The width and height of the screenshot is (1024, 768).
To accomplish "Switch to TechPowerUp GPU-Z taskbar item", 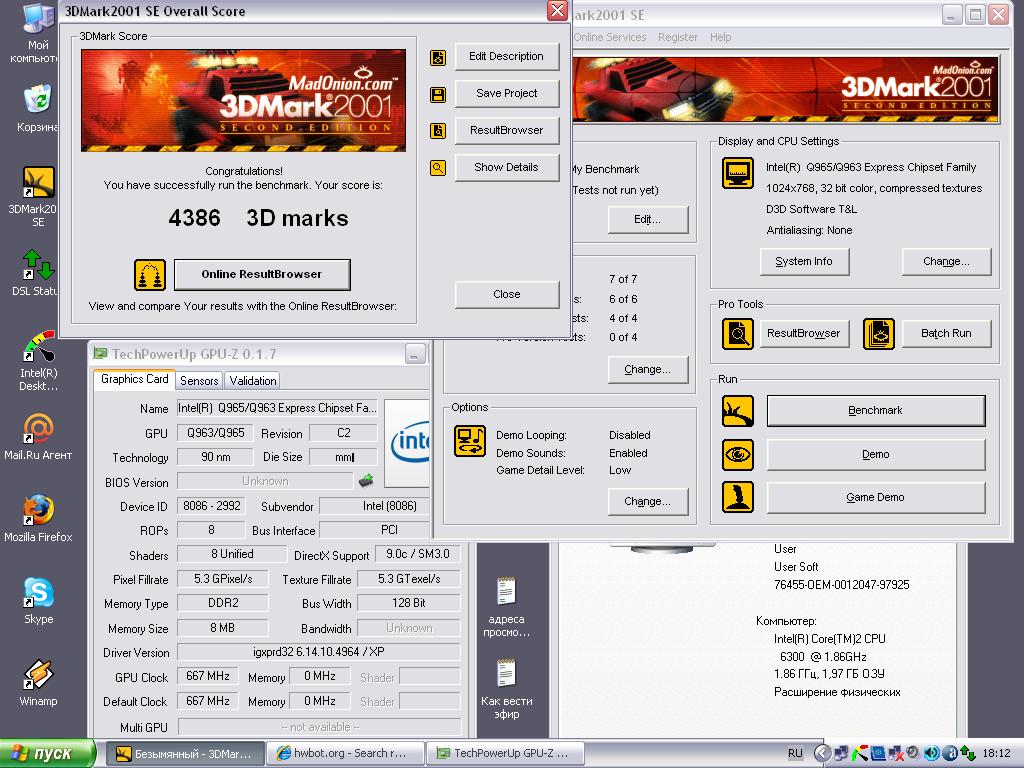I will (505, 754).
